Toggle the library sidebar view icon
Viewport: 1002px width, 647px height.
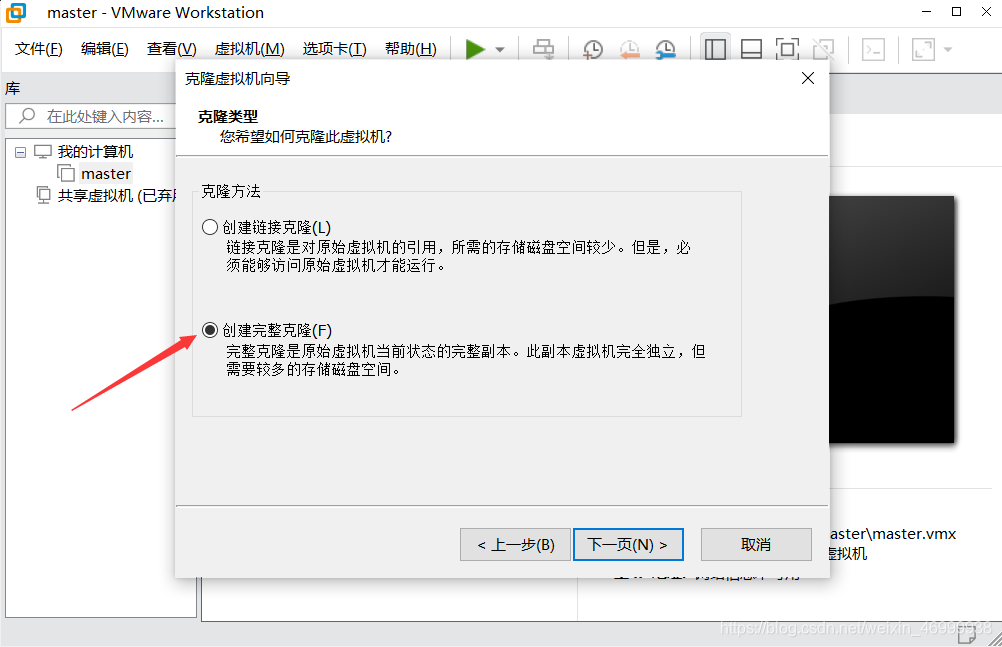715,49
